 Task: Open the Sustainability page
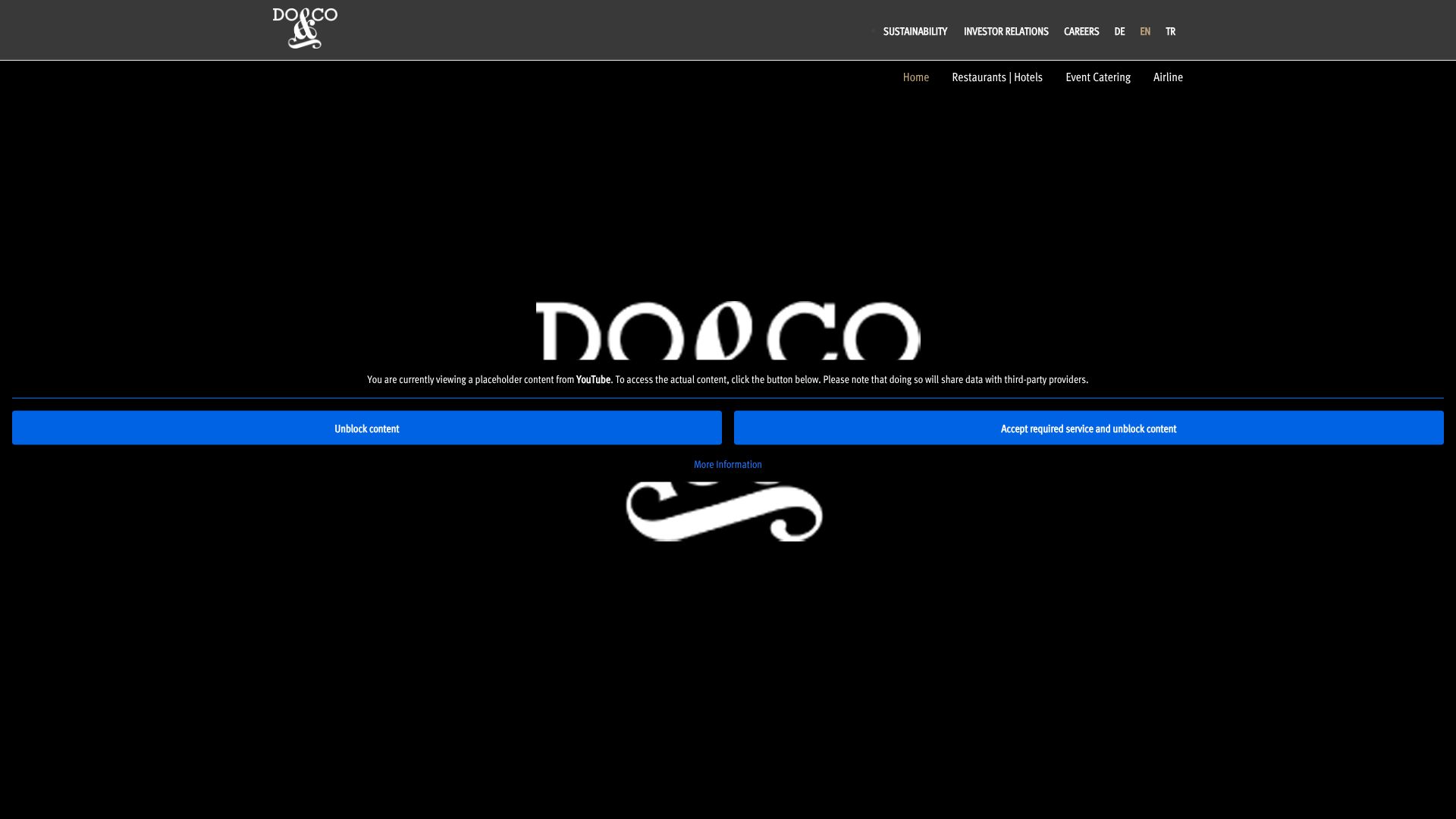point(915,32)
